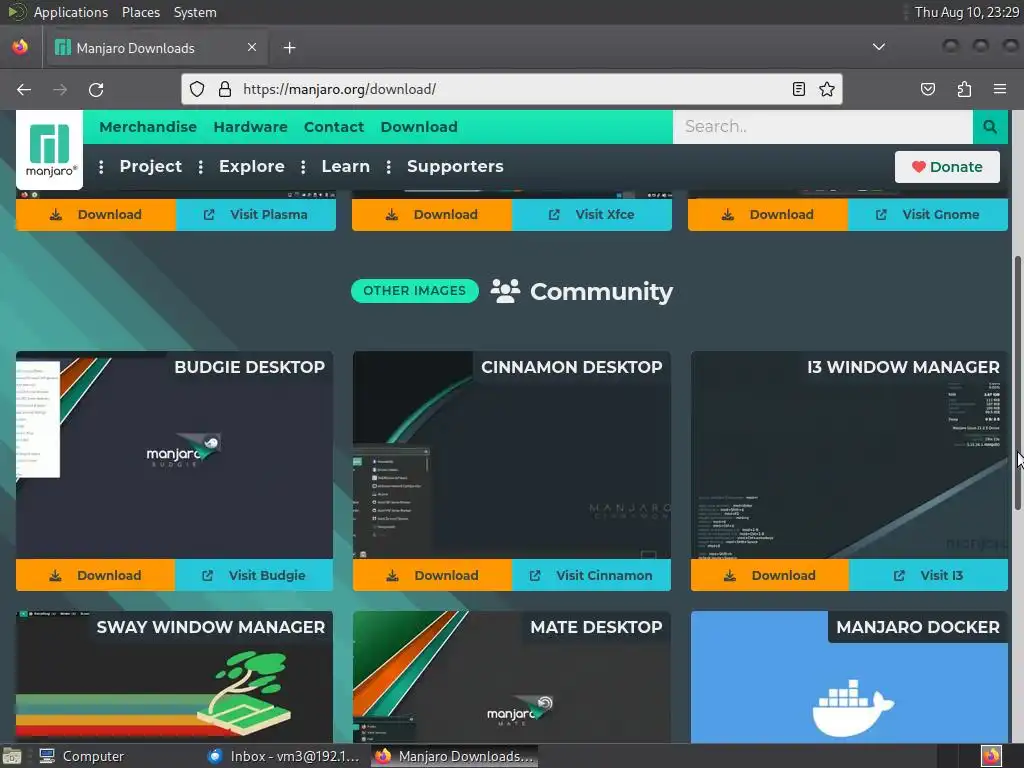The image size is (1024, 768).
Task: Click the Manjaro logo in the site header
Action: (x=50, y=150)
